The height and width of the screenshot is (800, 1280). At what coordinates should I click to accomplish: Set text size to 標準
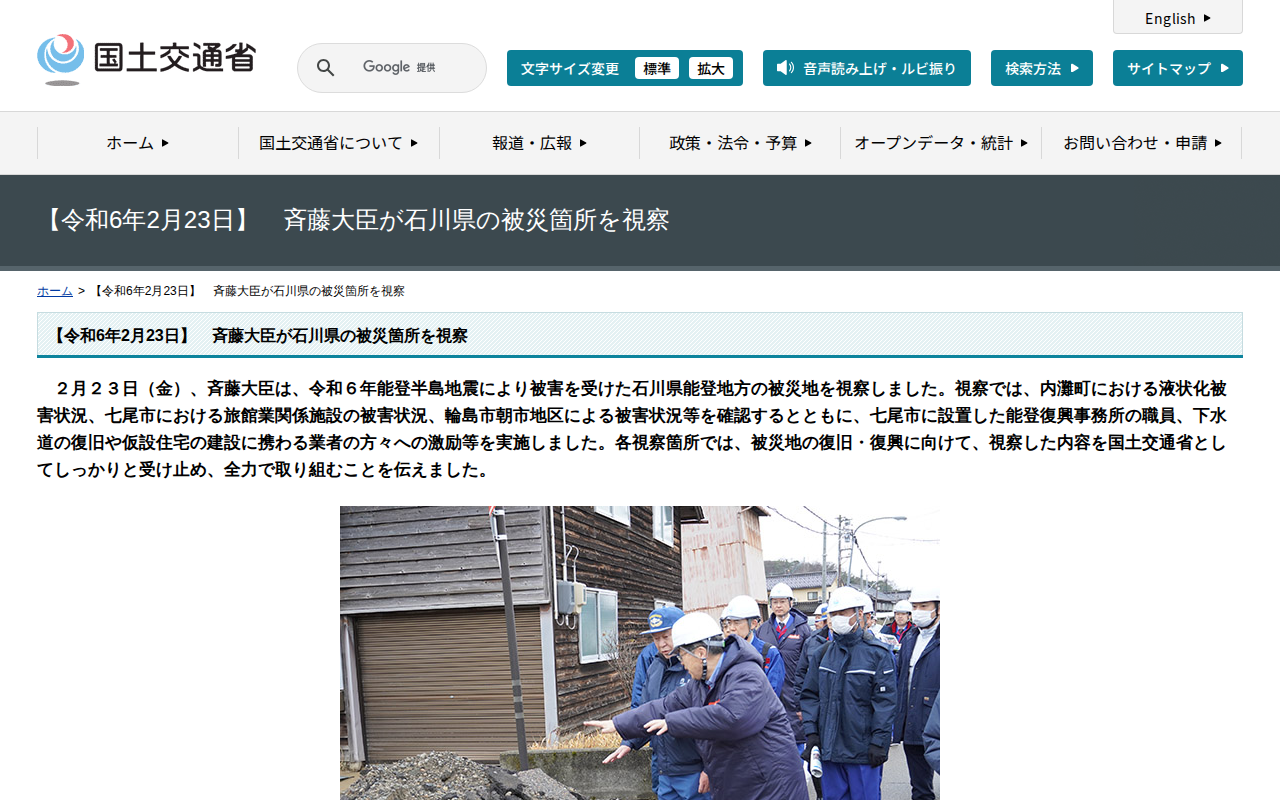click(x=657, y=68)
